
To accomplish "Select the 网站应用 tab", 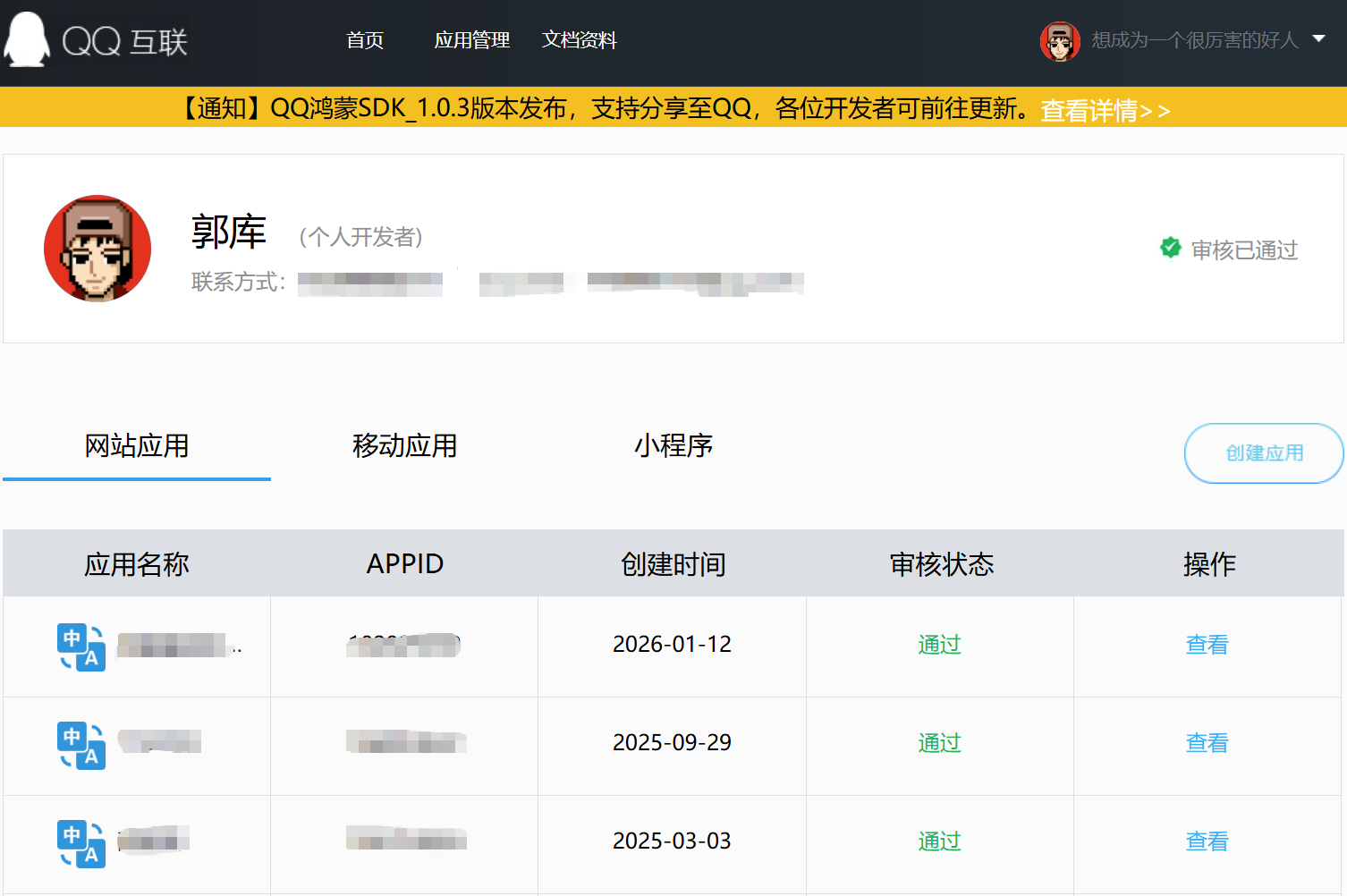I will [136, 446].
